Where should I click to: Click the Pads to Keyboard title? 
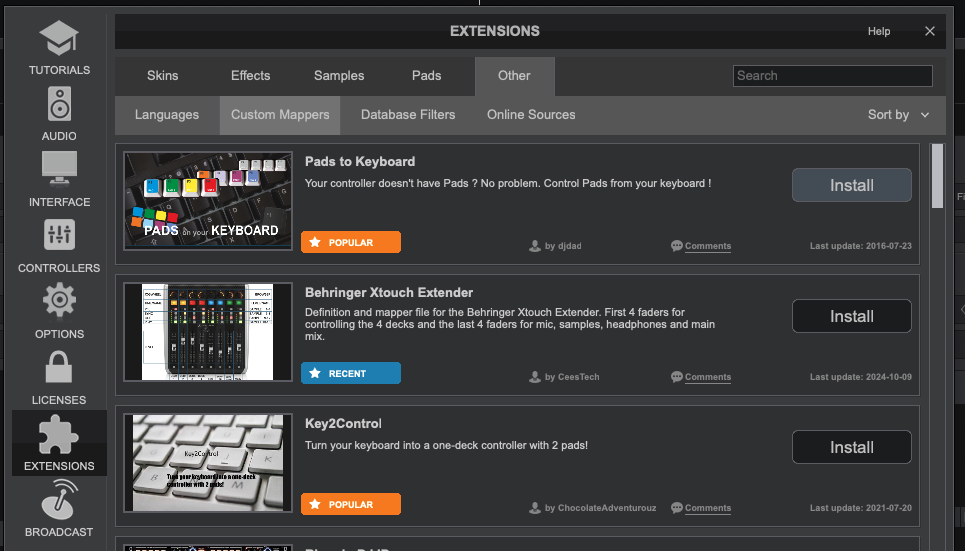pyautogui.click(x=360, y=161)
